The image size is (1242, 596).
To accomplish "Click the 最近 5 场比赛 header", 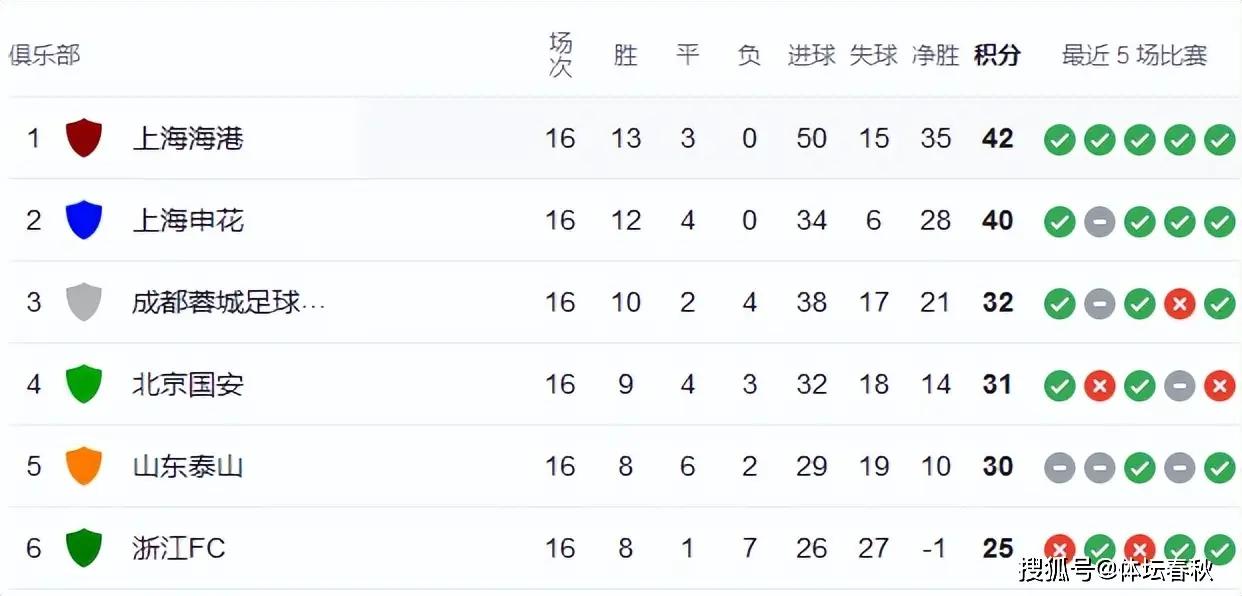I will tap(1134, 55).
